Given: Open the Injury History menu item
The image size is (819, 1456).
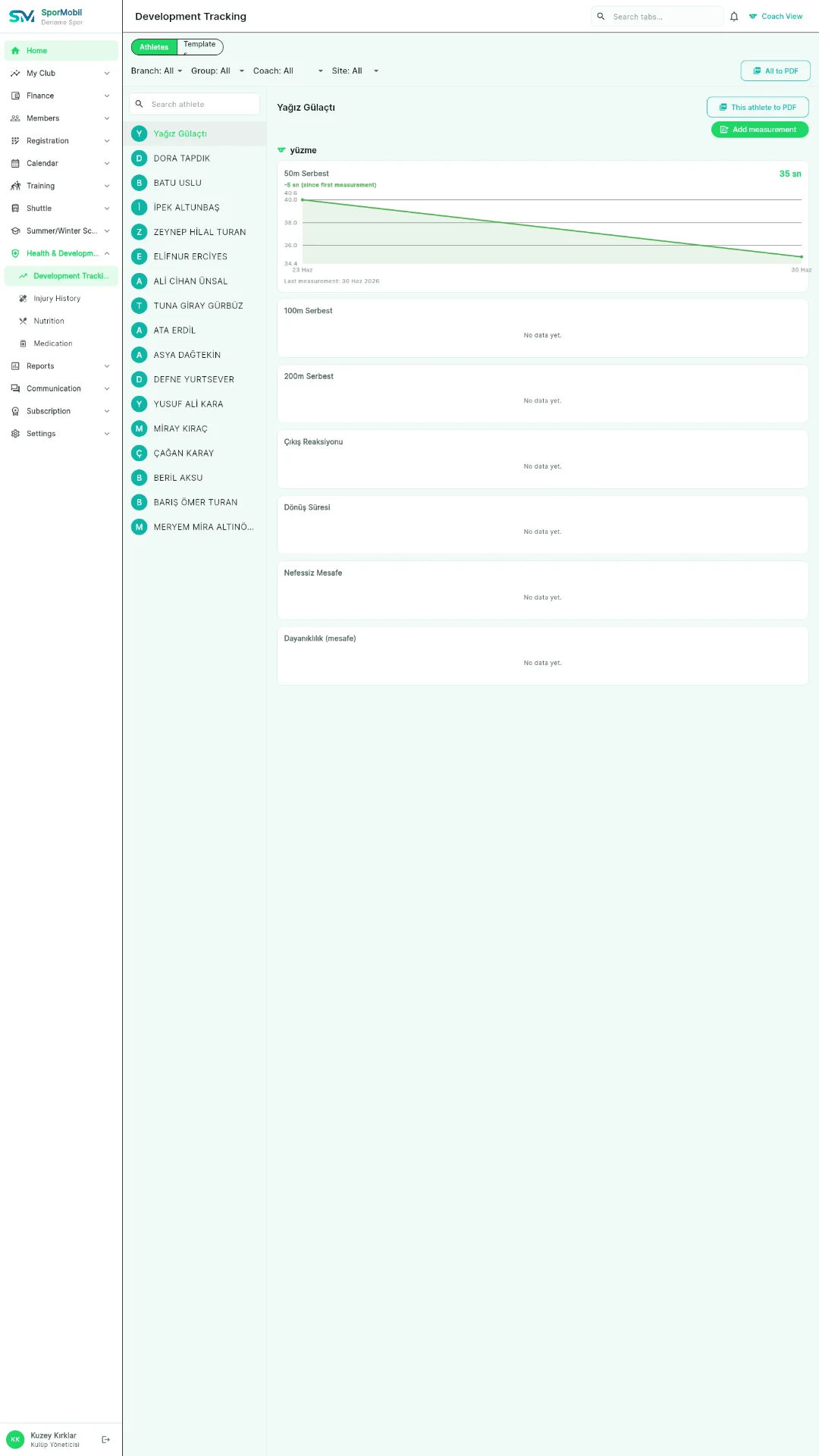Looking at the screenshot, I should click(61, 299).
